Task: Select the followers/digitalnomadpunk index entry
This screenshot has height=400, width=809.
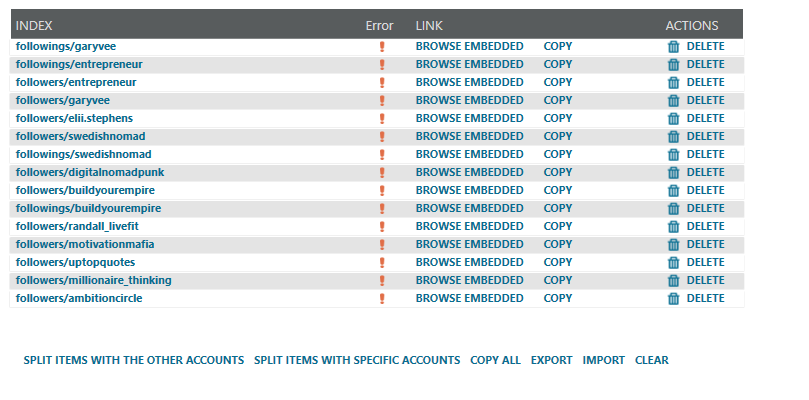Action: [x=90, y=172]
